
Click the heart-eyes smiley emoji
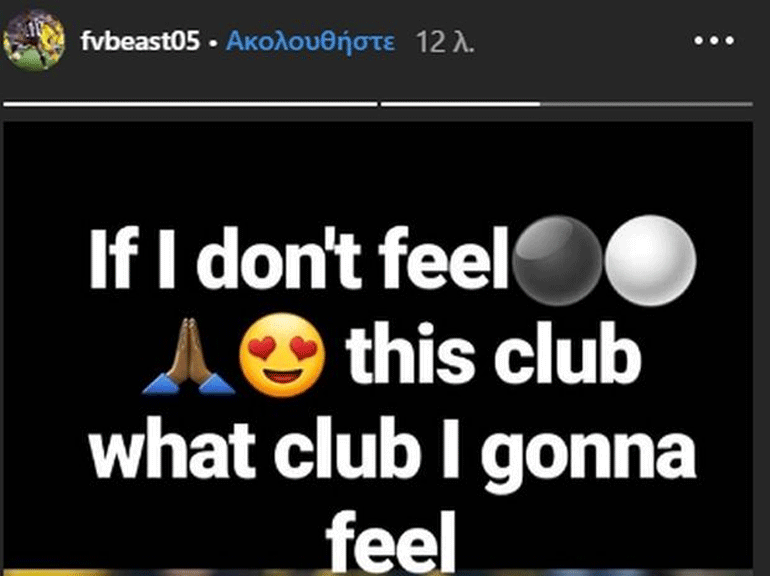(282, 355)
